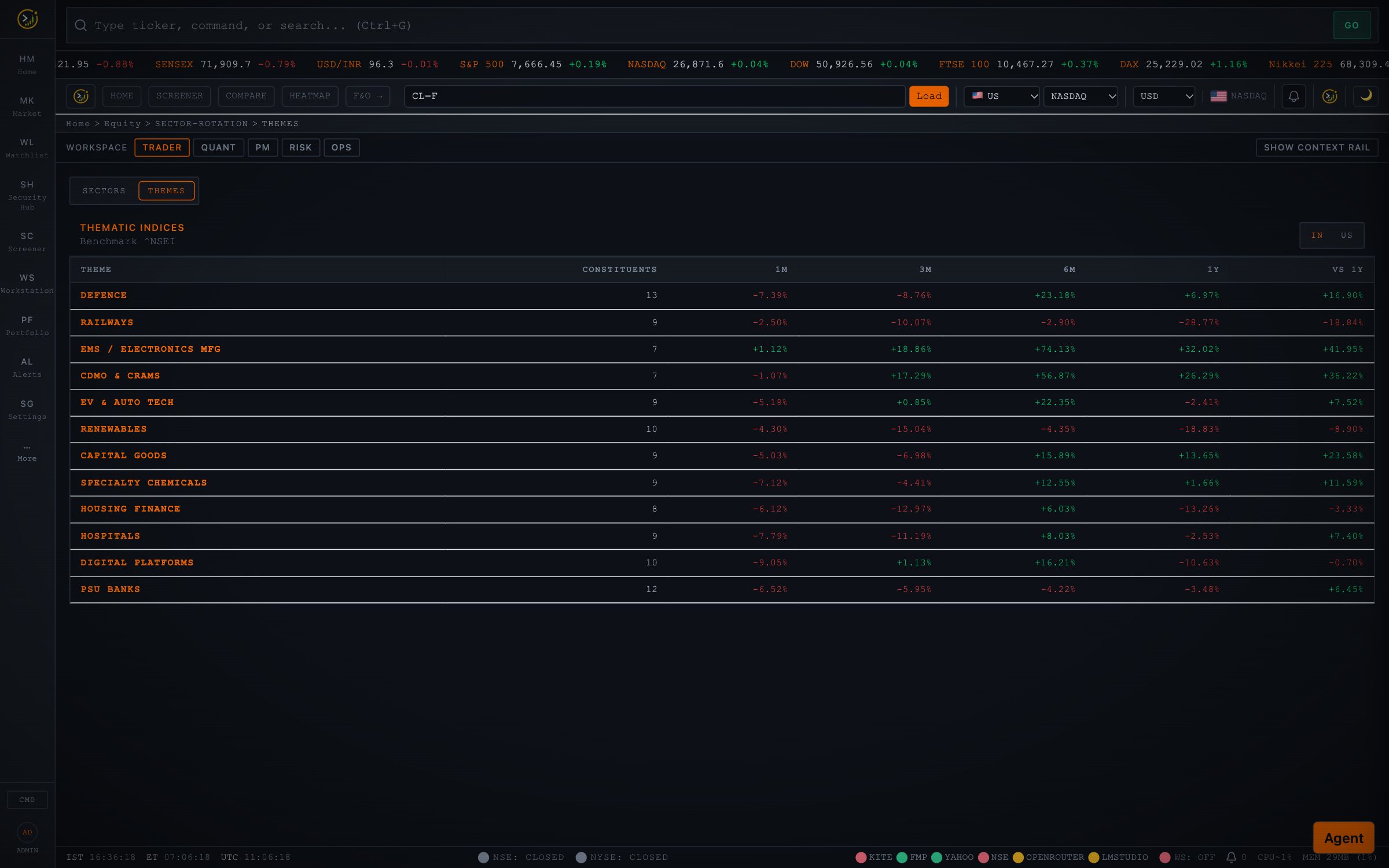Screen dimensions: 1389x868
Task: Expand More options in sidebar
Action: pyautogui.click(x=27, y=453)
